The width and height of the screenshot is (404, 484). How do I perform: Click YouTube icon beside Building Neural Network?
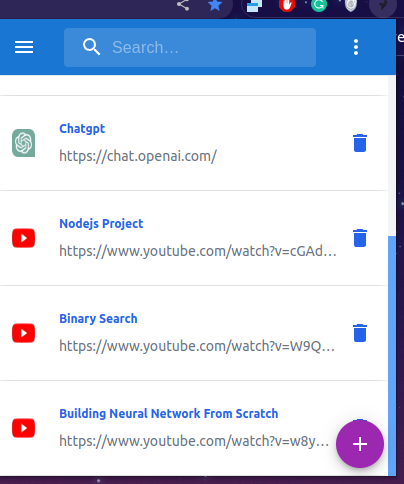click(23, 428)
